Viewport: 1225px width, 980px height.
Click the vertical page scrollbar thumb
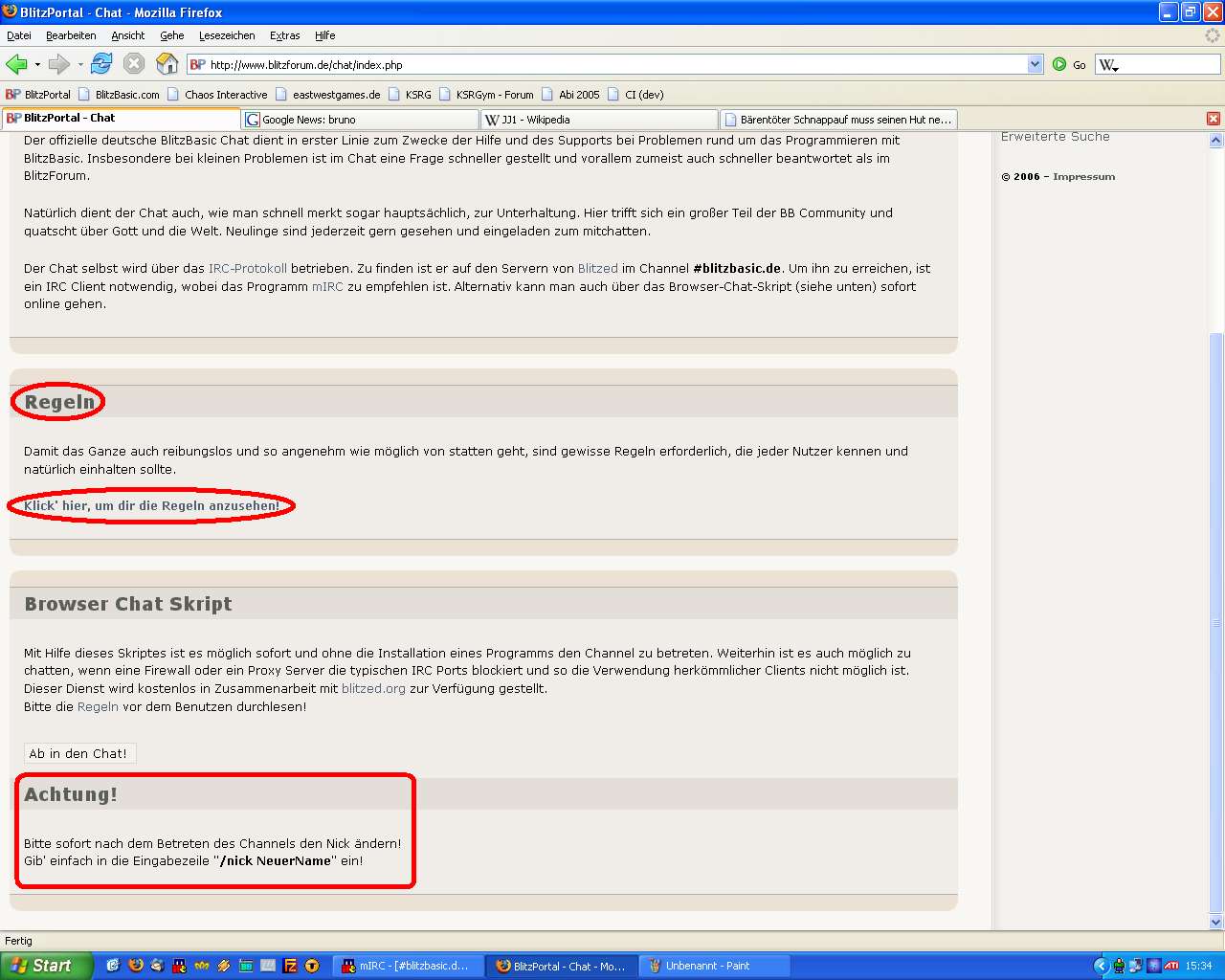pyautogui.click(x=1215, y=622)
